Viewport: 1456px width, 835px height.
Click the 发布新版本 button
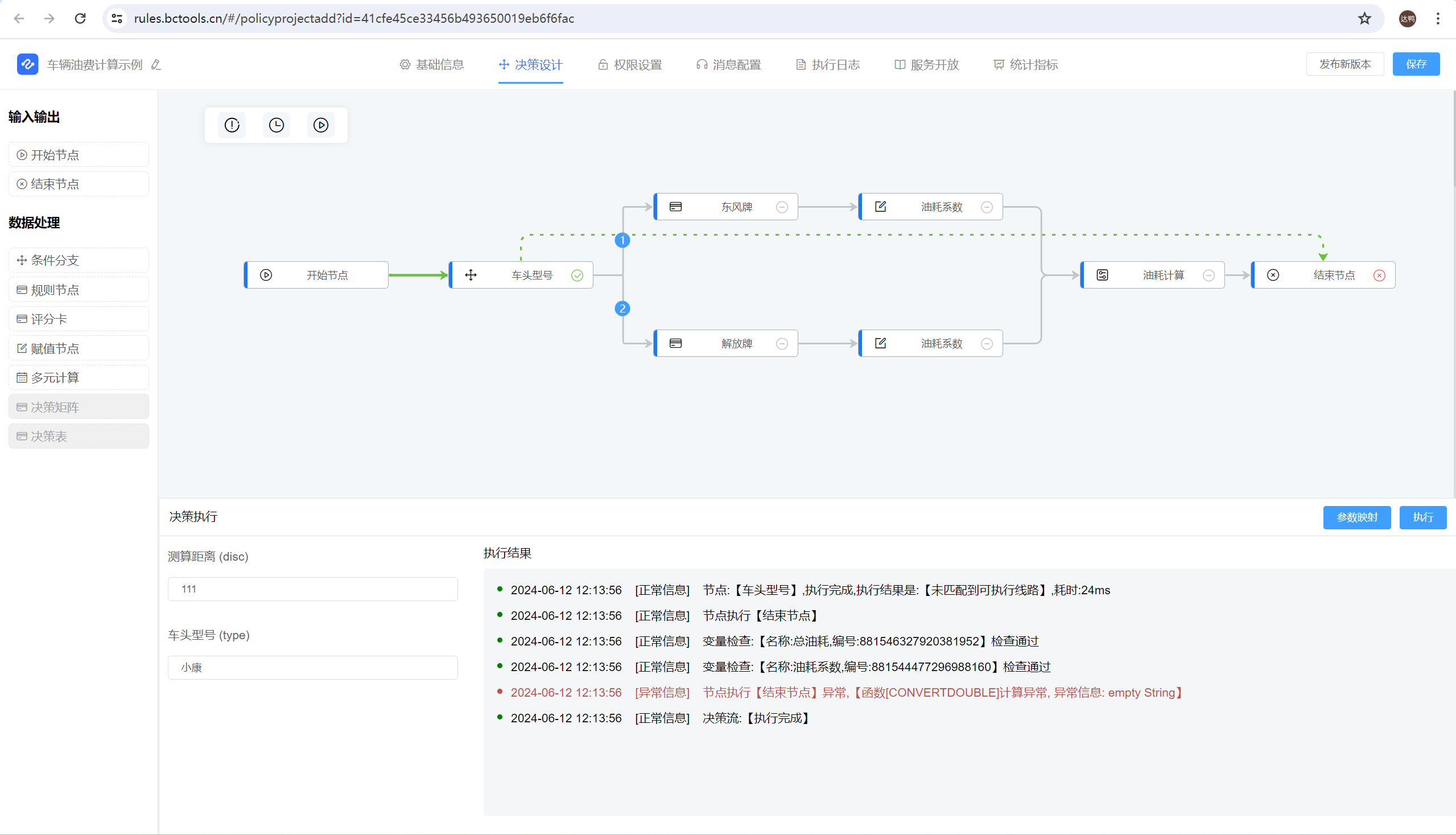pyautogui.click(x=1345, y=64)
